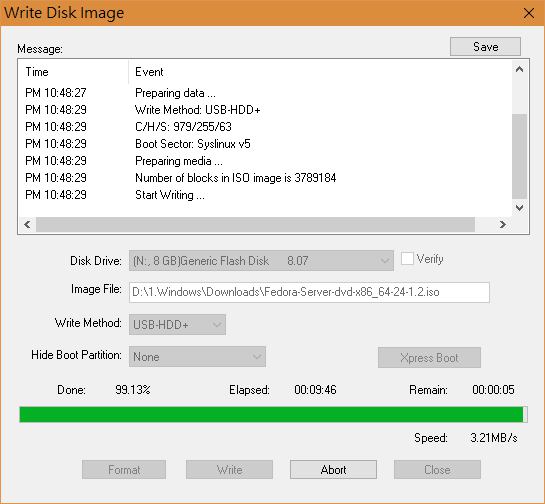
Task: Select the 'Boot Sector: Syslinux v5' log entry
Action: tap(266, 144)
